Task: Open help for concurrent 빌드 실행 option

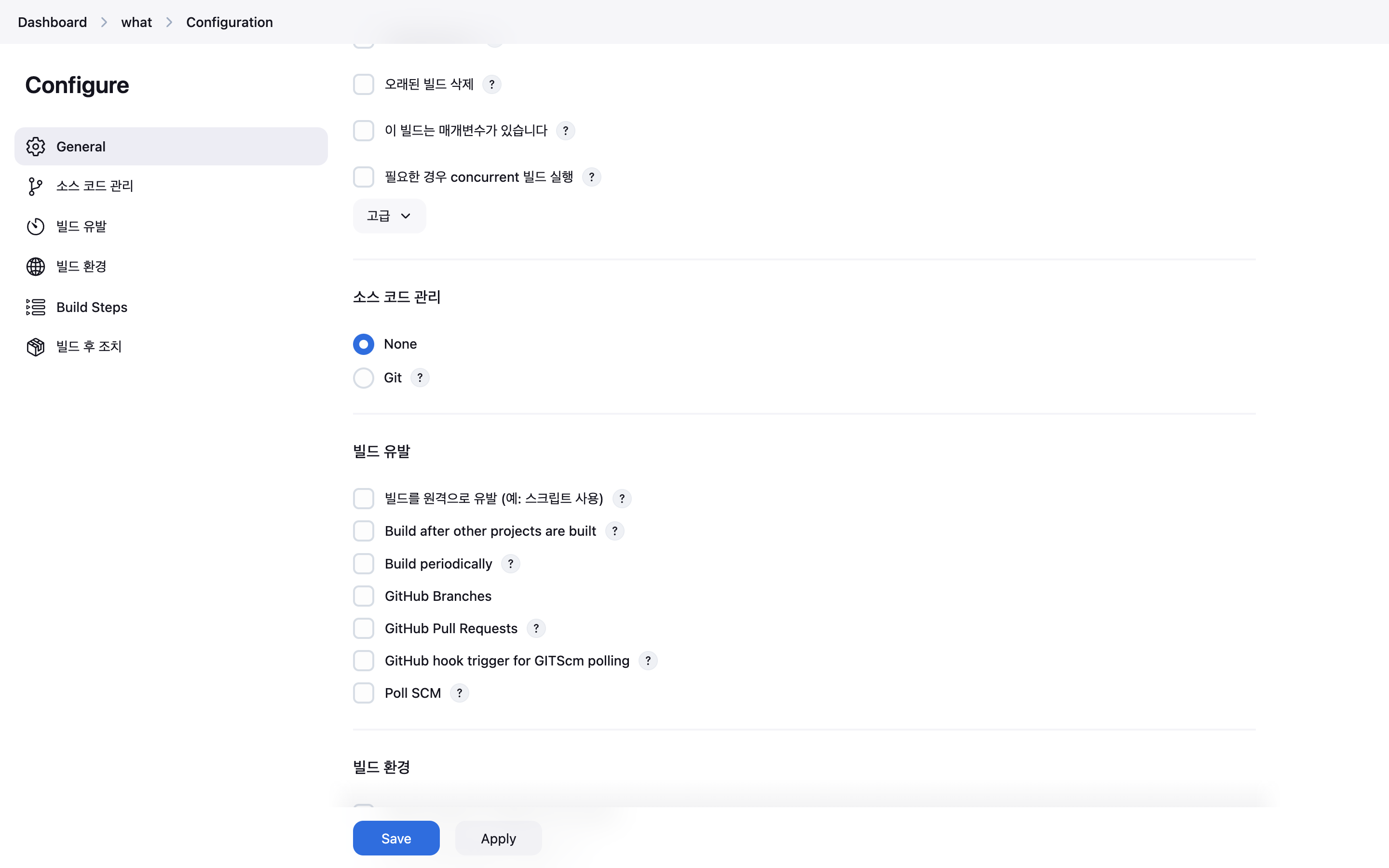Action: tap(591, 177)
